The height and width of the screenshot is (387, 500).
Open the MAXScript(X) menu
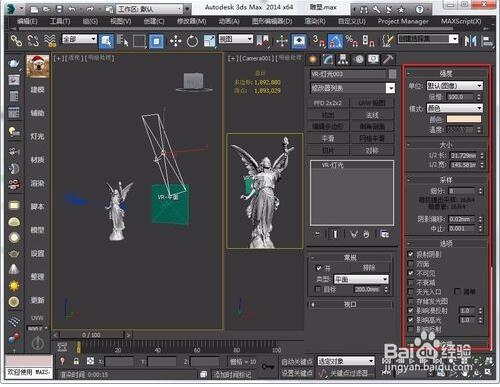click(461, 21)
